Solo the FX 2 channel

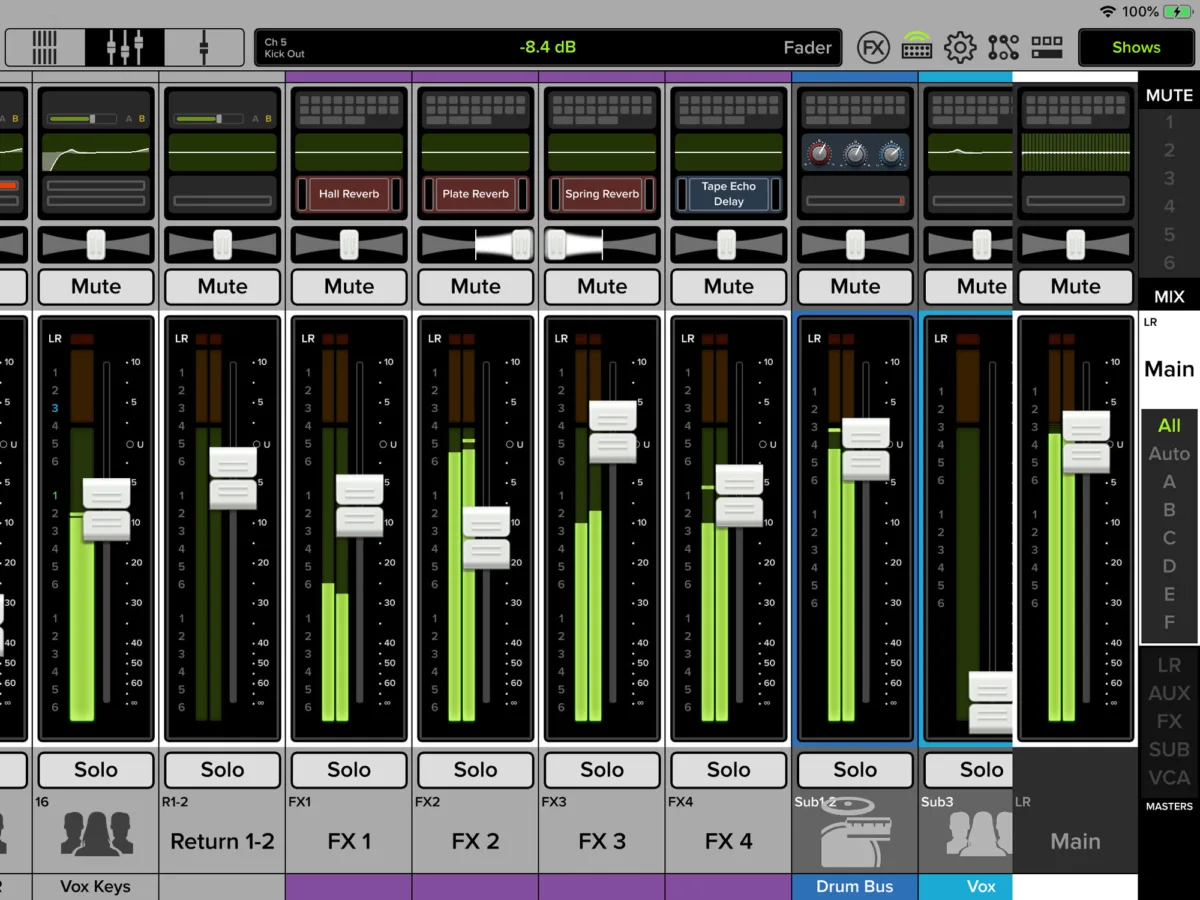475,770
